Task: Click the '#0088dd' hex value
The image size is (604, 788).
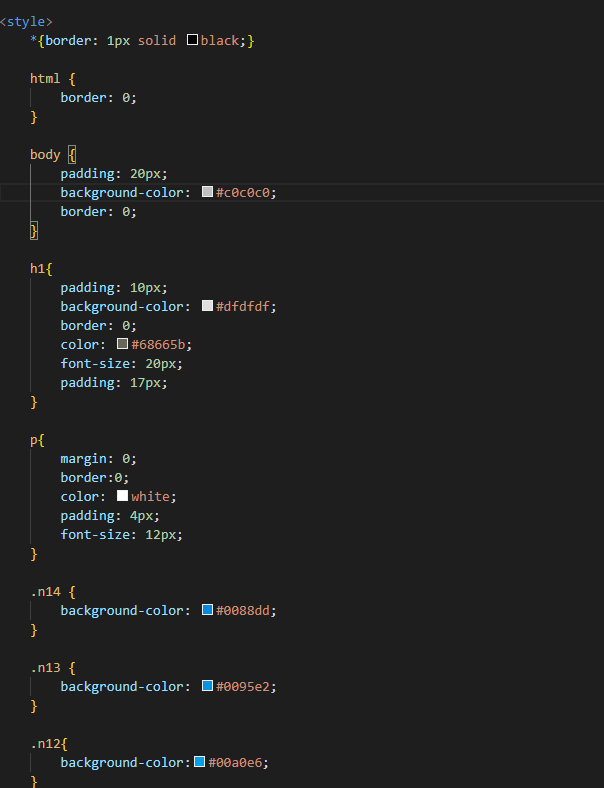Action: [x=243, y=611]
